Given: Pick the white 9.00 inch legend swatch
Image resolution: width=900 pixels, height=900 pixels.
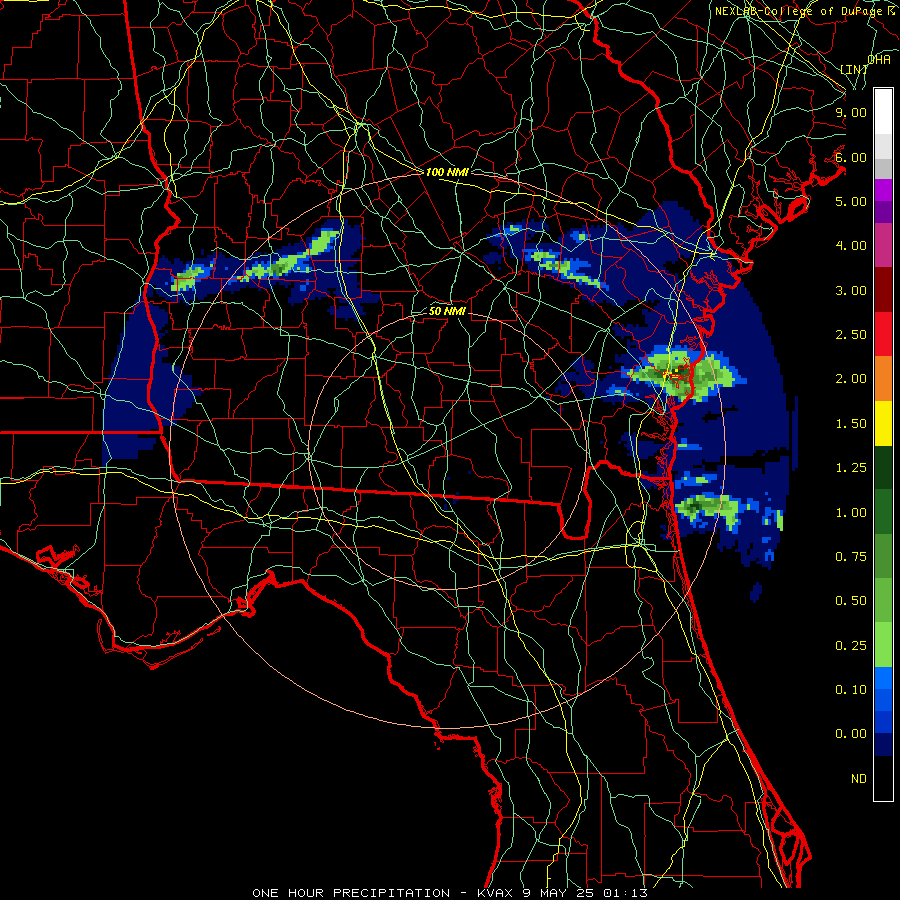Looking at the screenshot, I should click(883, 112).
